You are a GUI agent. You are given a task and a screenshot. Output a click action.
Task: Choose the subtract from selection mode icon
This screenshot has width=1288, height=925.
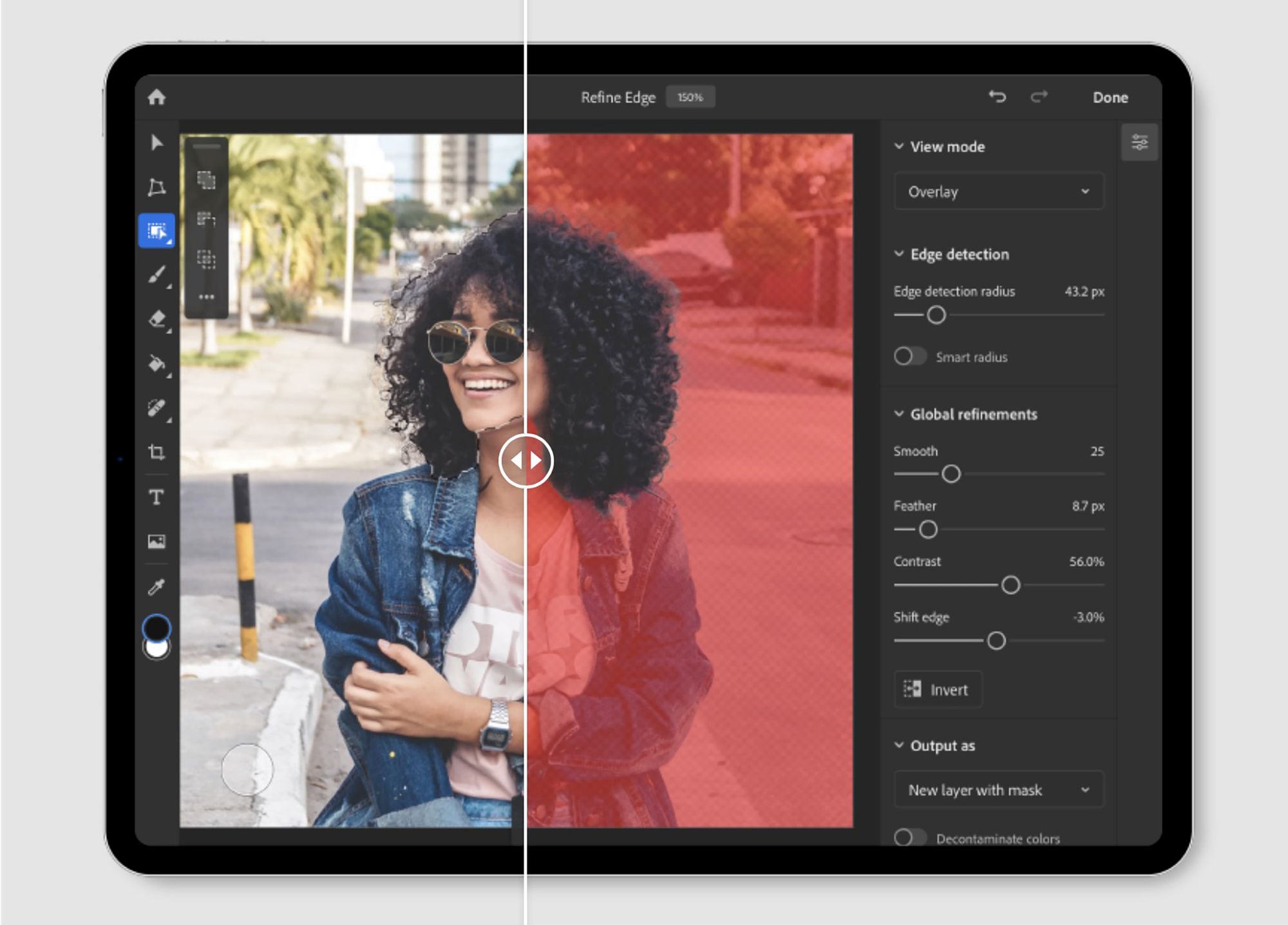pyautogui.click(x=206, y=220)
